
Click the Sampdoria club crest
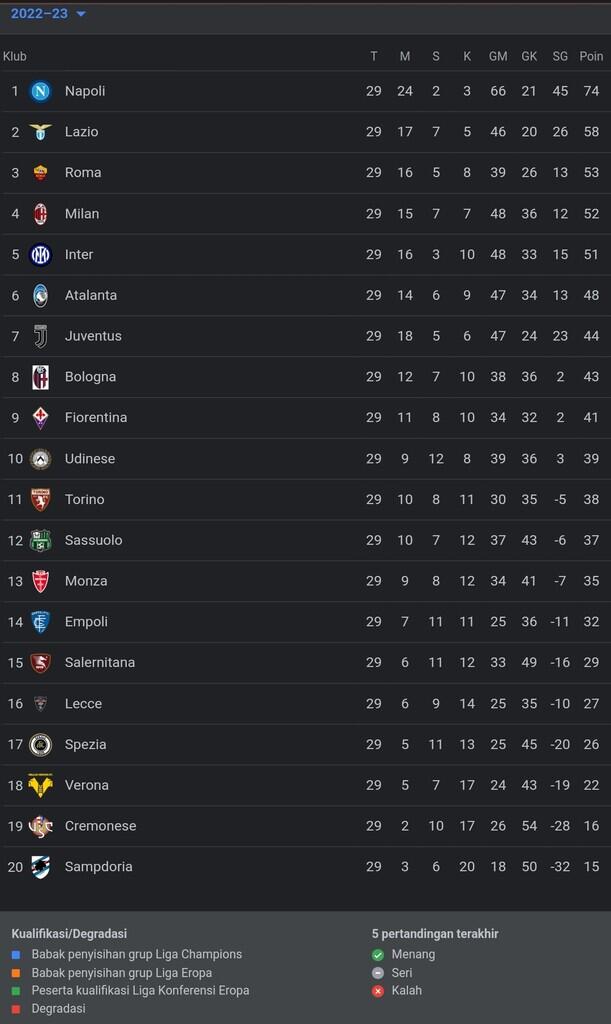tap(41, 867)
